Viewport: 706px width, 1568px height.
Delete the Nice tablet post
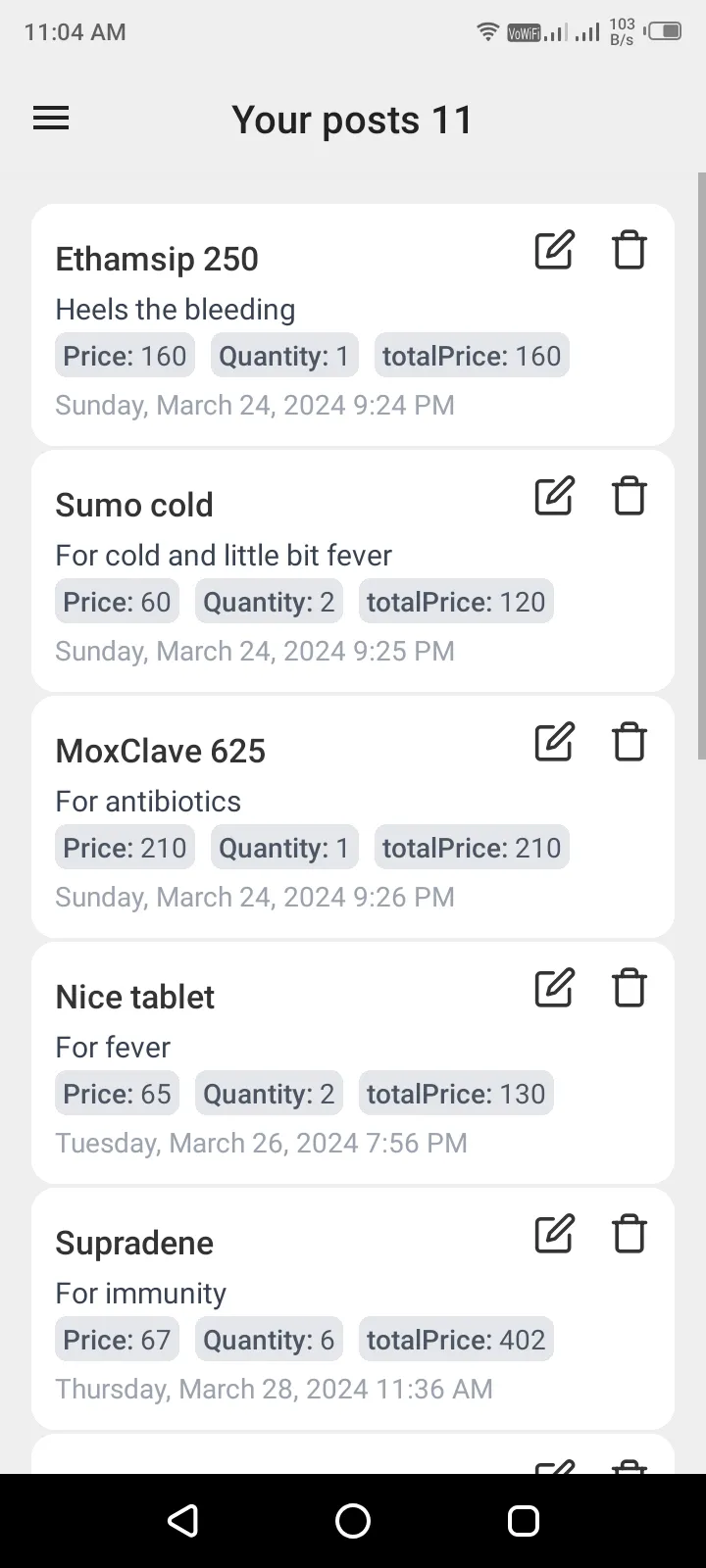(630, 988)
